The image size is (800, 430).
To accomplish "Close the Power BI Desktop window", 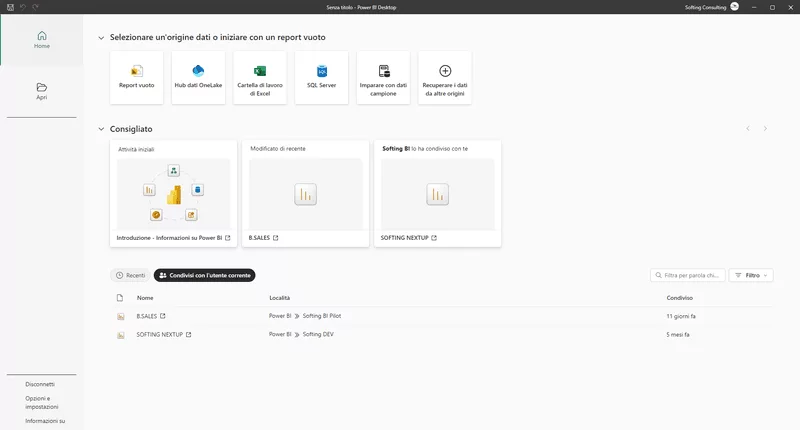I will [x=791, y=7].
